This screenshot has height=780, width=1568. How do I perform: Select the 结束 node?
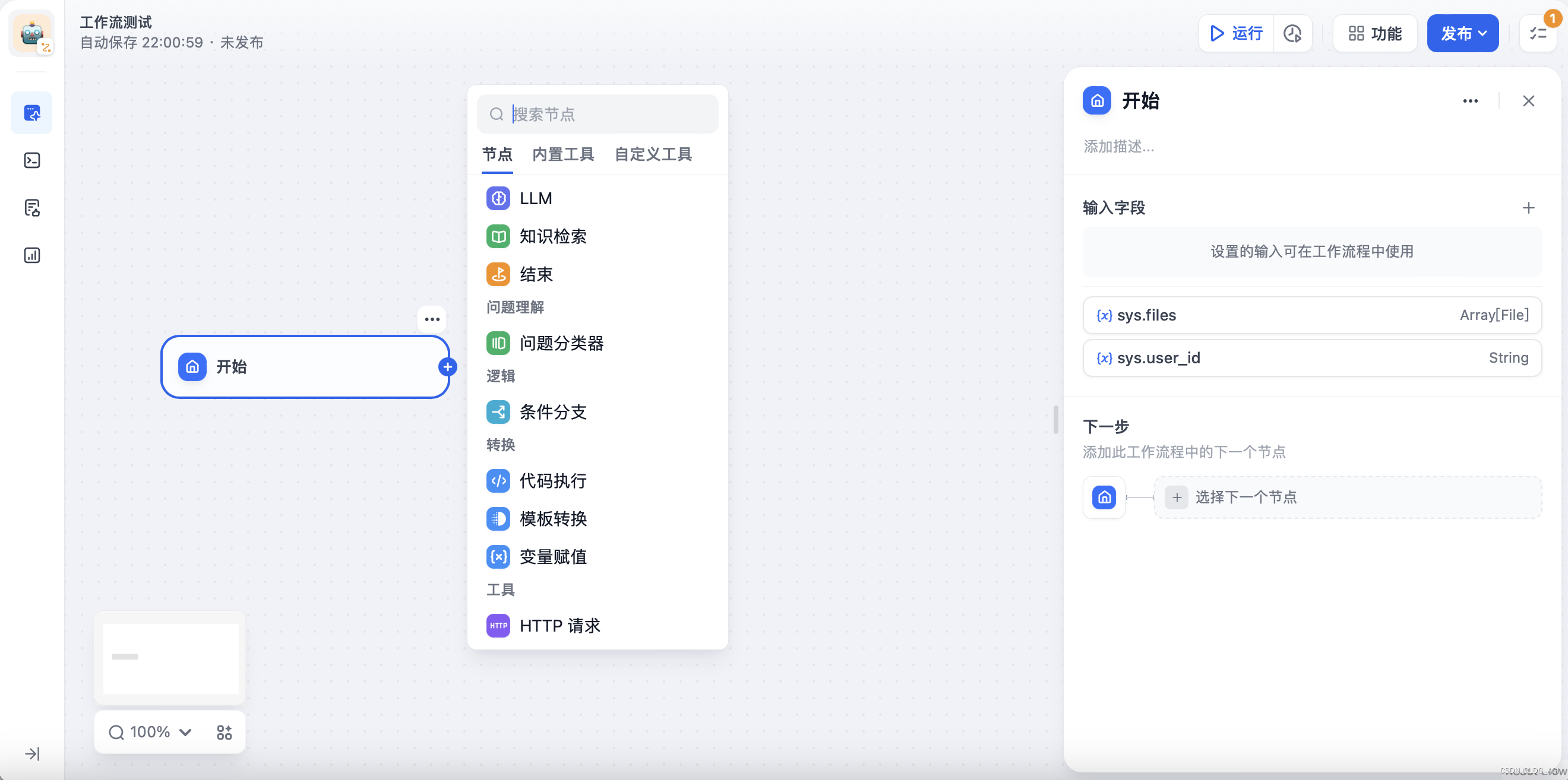536,274
